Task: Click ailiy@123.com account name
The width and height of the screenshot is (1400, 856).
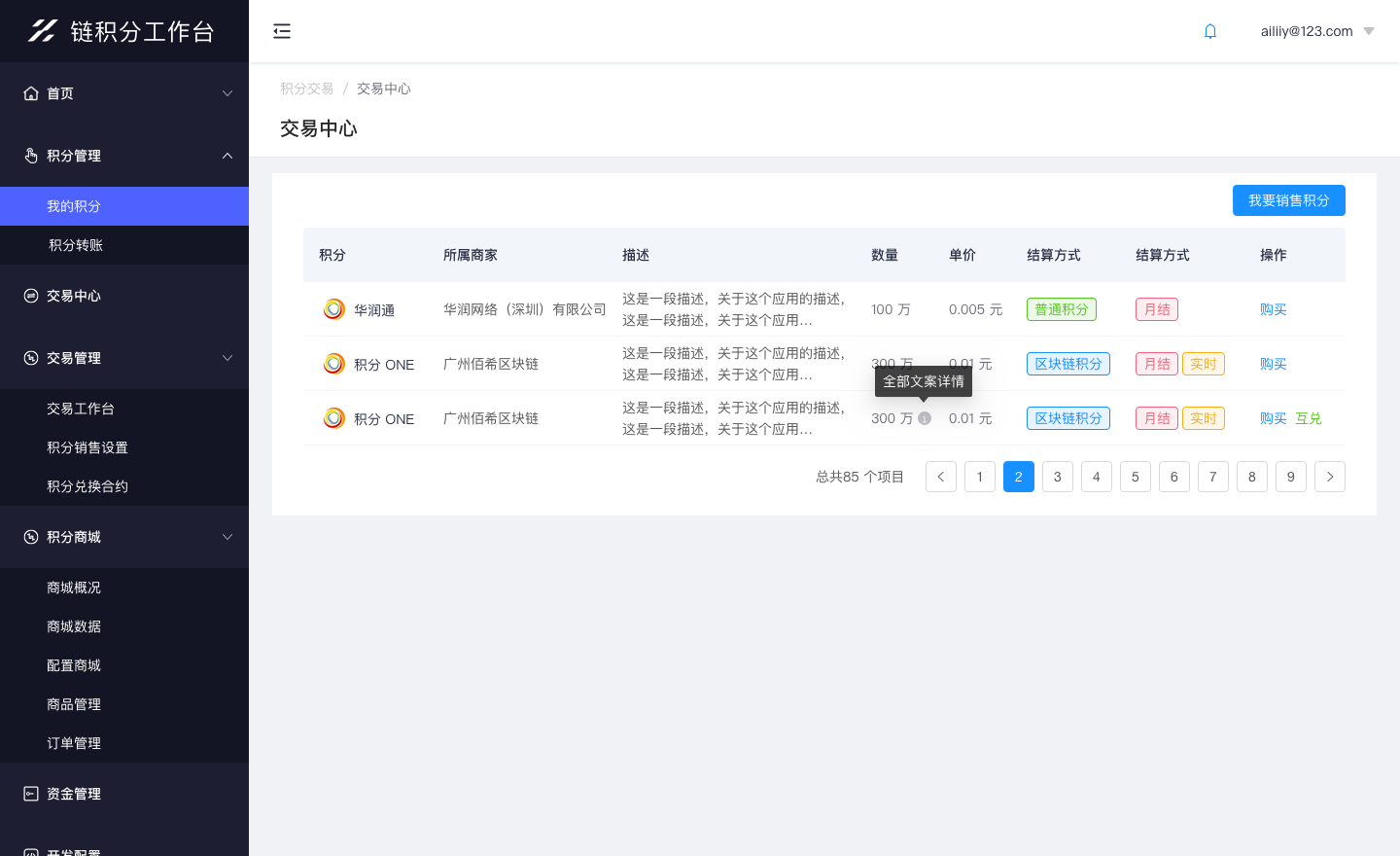Action: pos(1307,31)
